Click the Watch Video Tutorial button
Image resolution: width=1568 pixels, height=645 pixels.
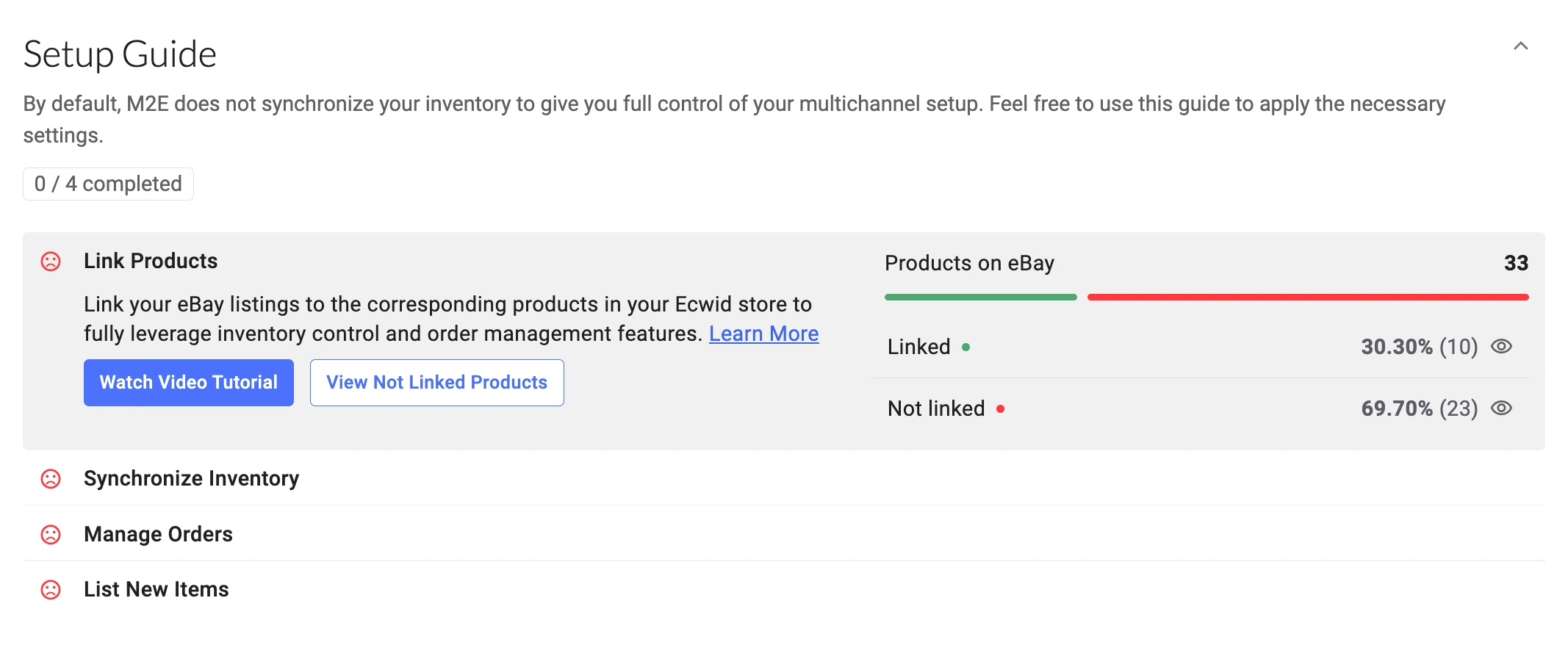click(188, 382)
